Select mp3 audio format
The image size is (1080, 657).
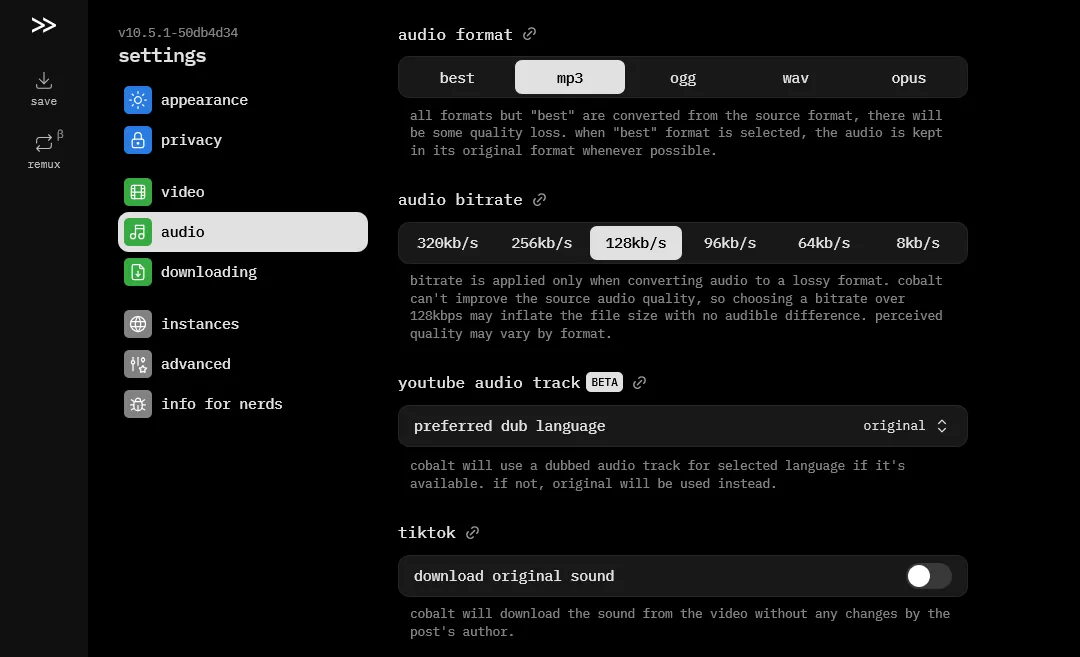pyautogui.click(x=570, y=78)
